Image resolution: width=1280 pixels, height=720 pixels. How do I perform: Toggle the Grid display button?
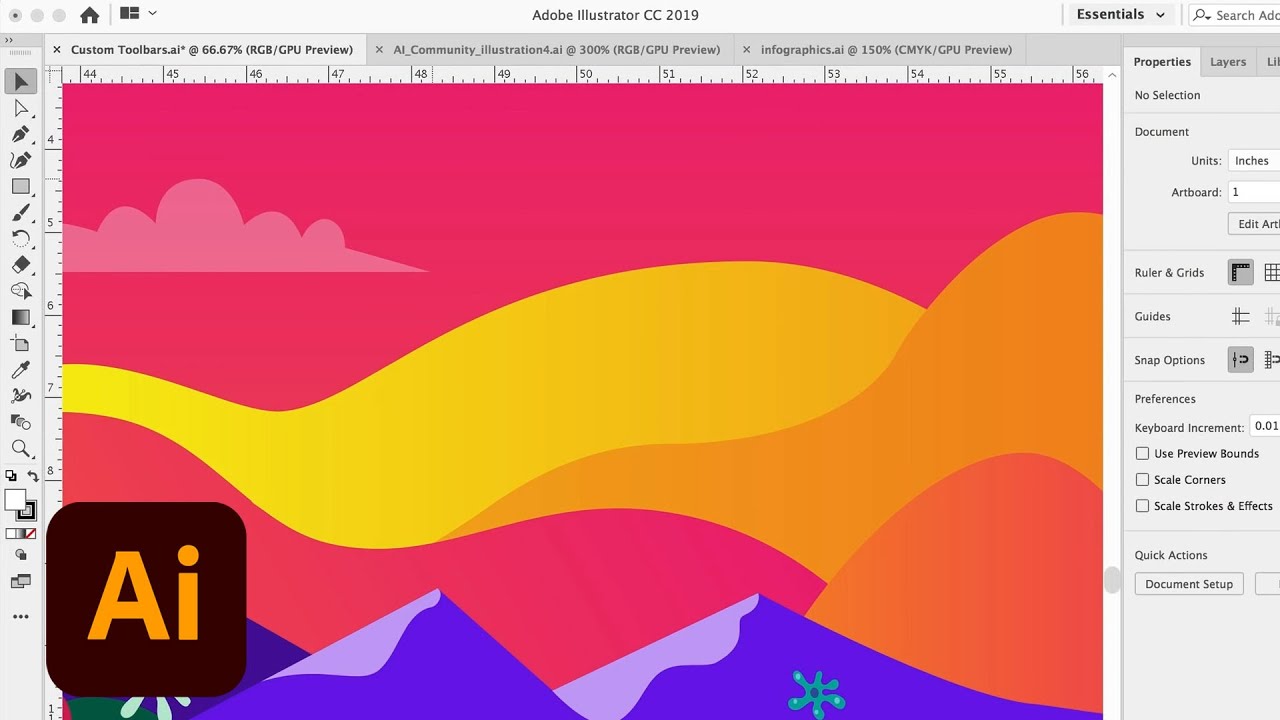pos(1271,272)
